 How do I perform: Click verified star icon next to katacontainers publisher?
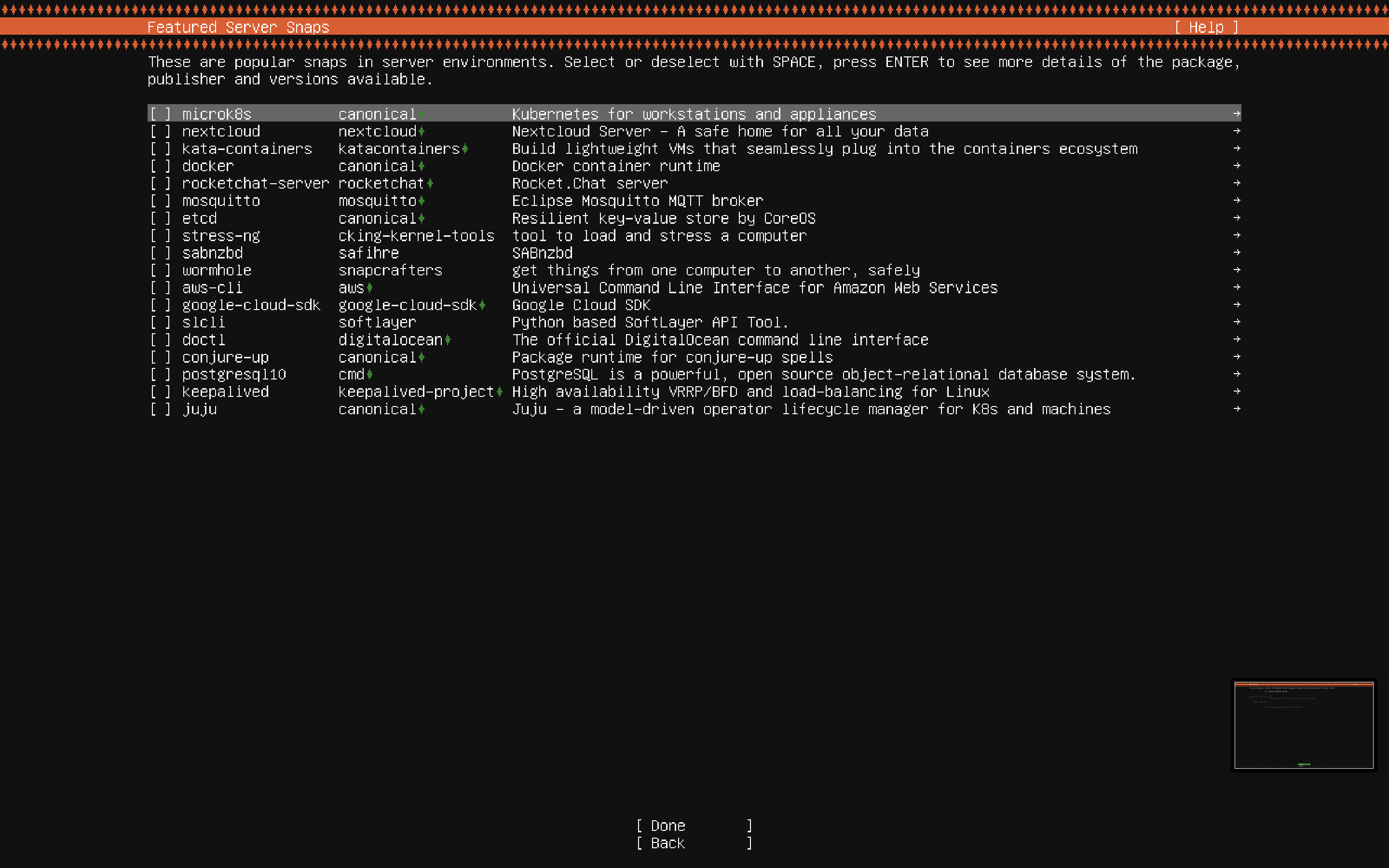[x=465, y=149]
